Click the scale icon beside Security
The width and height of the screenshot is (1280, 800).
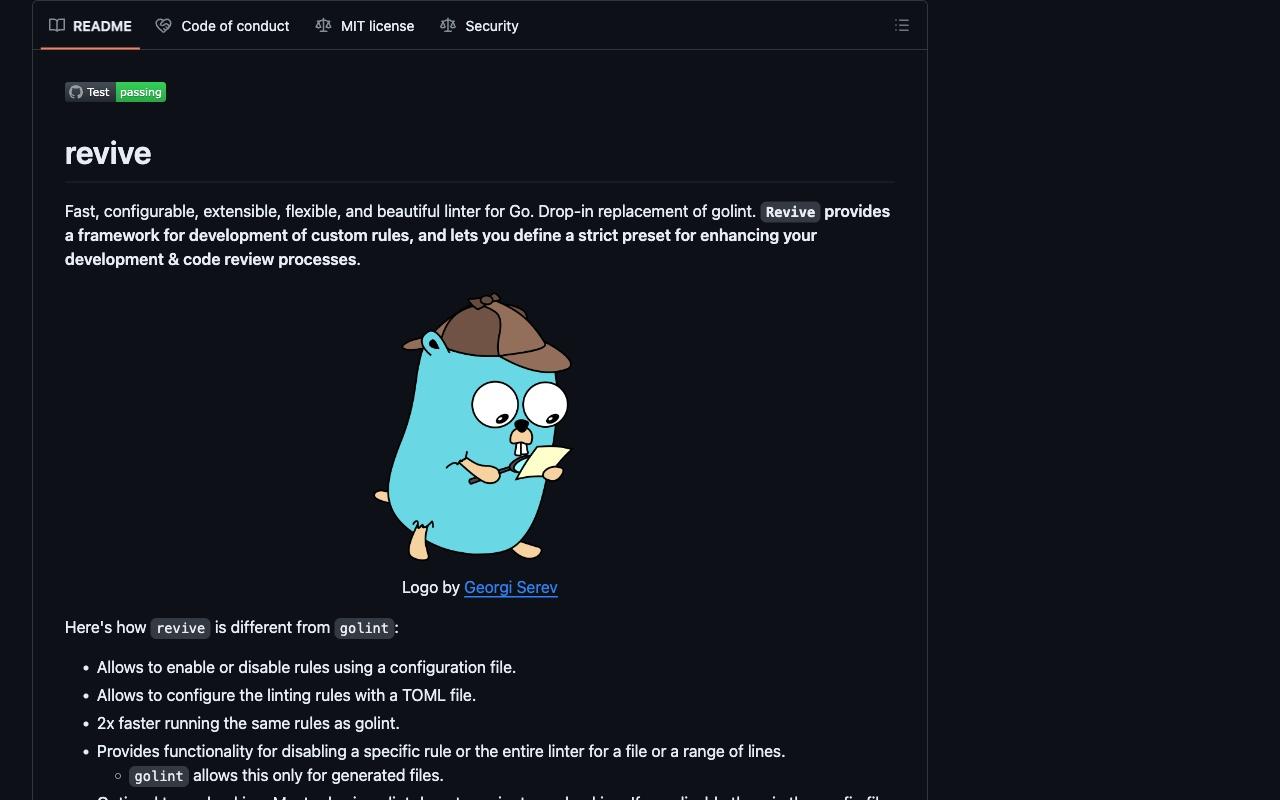(448, 26)
